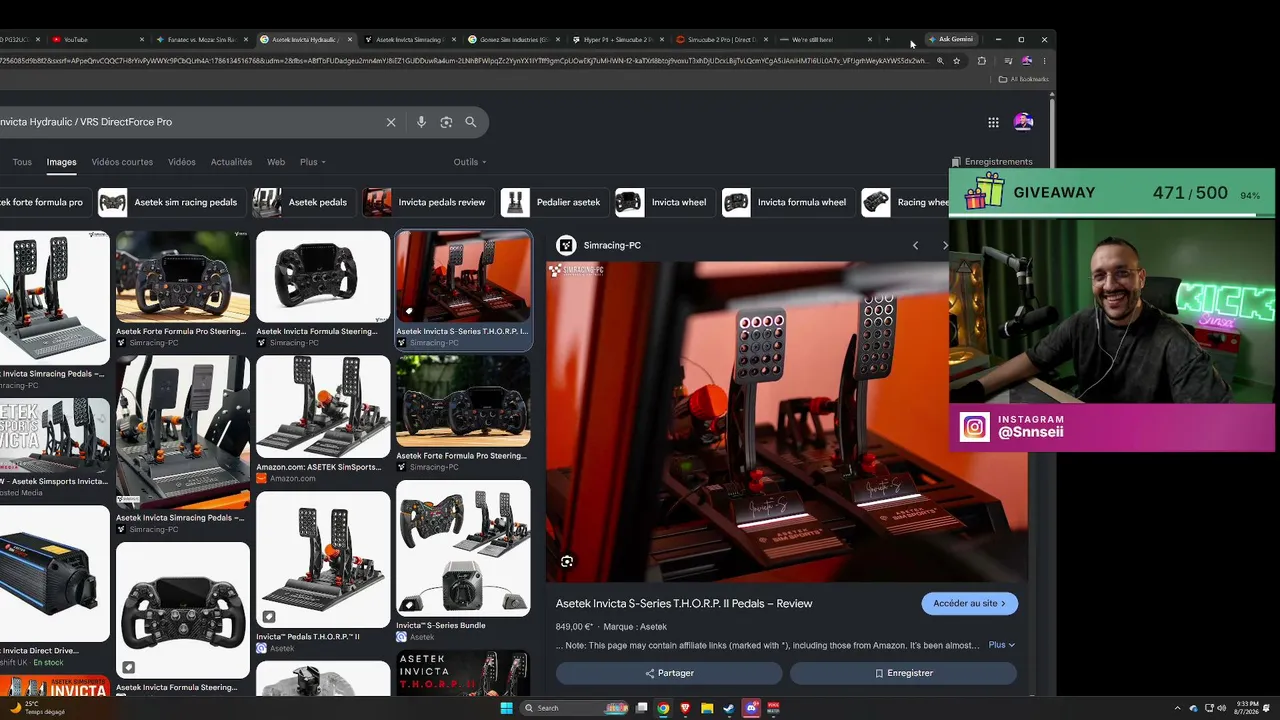Switch to the Simucube 2 Pro browser tab
Image resolution: width=1280 pixels, height=720 pixels.
point(721,40)
